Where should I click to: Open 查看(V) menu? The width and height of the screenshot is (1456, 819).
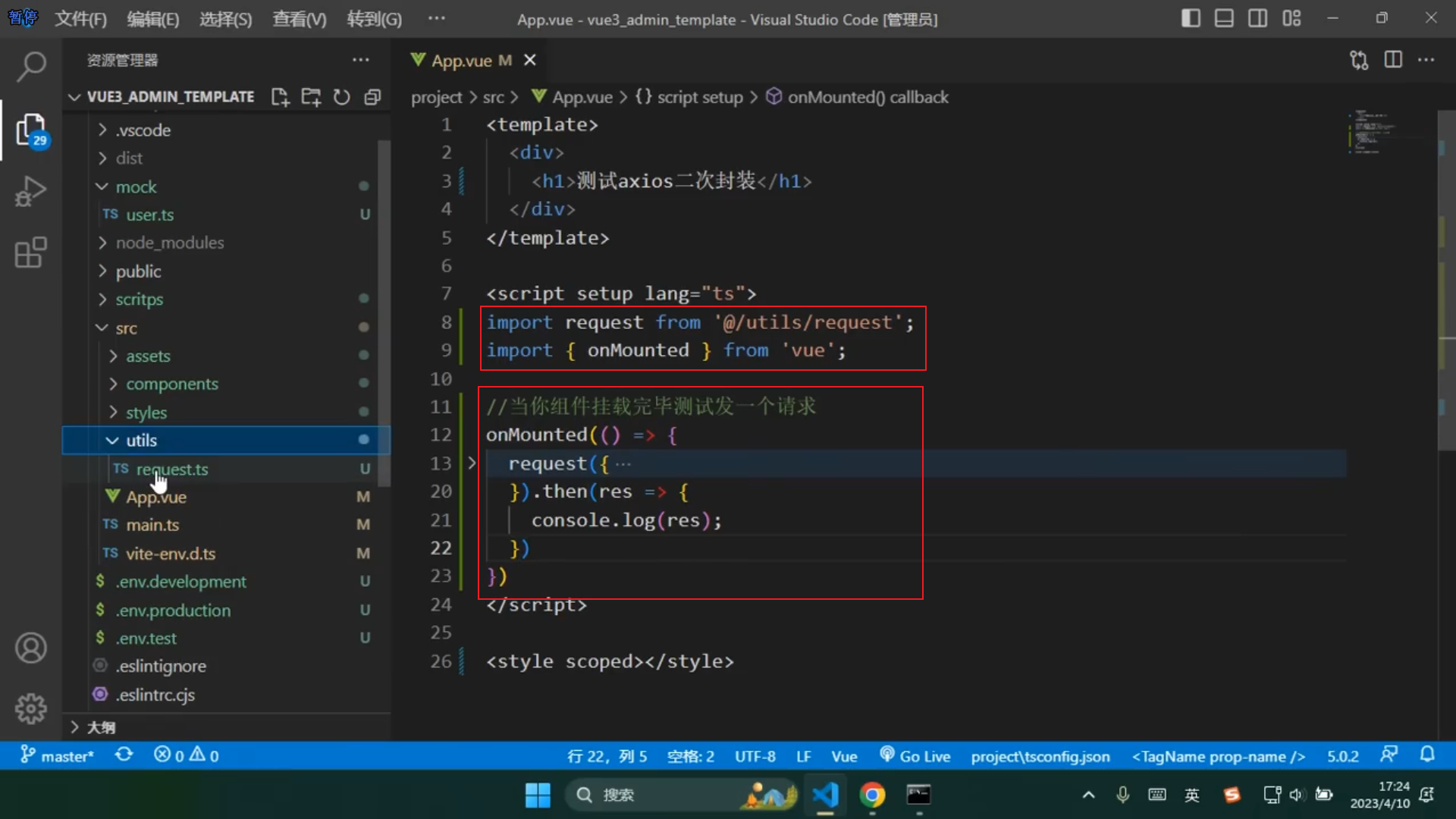(299, 19)
